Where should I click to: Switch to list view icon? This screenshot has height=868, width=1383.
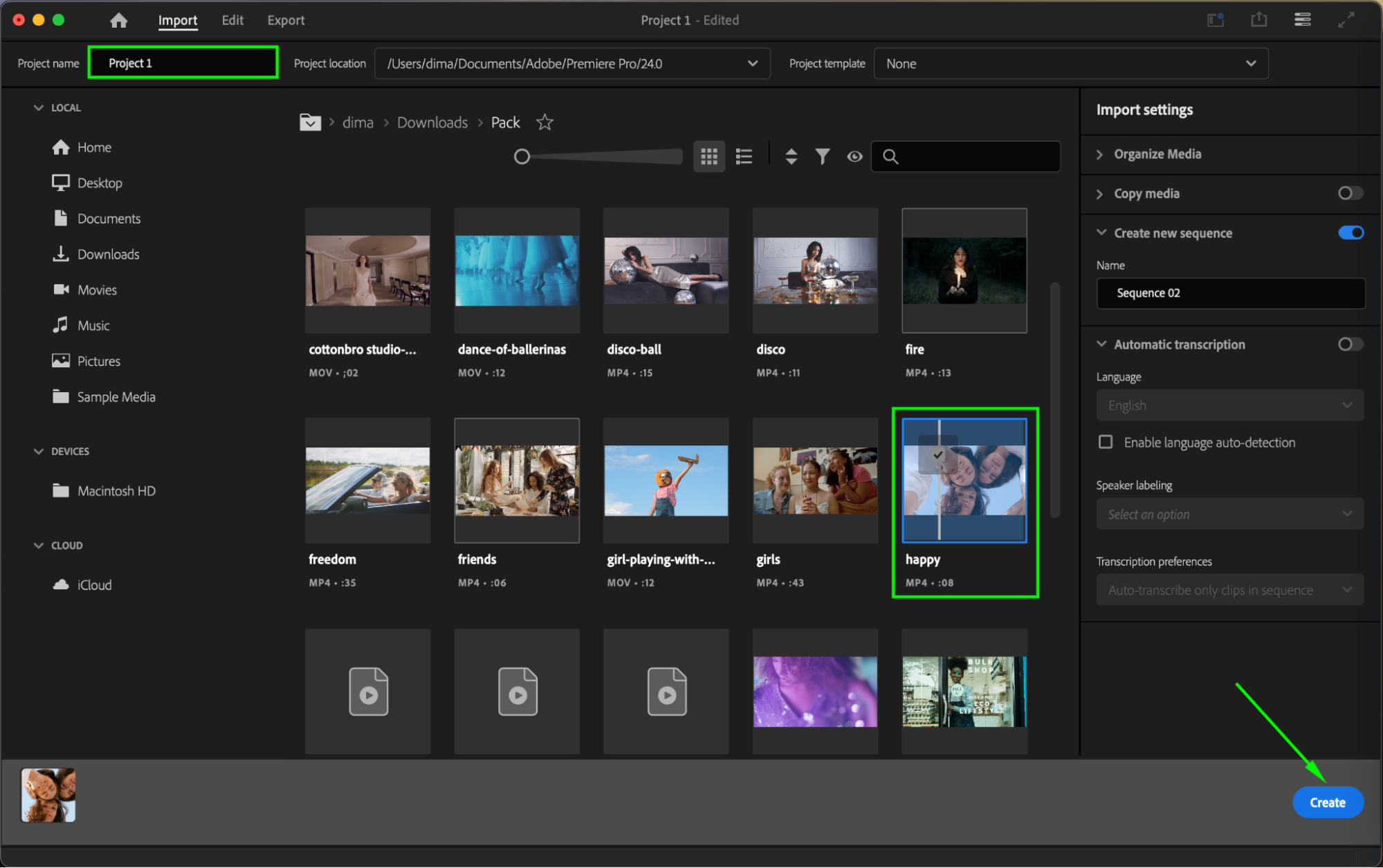click(x=744, y=156)
